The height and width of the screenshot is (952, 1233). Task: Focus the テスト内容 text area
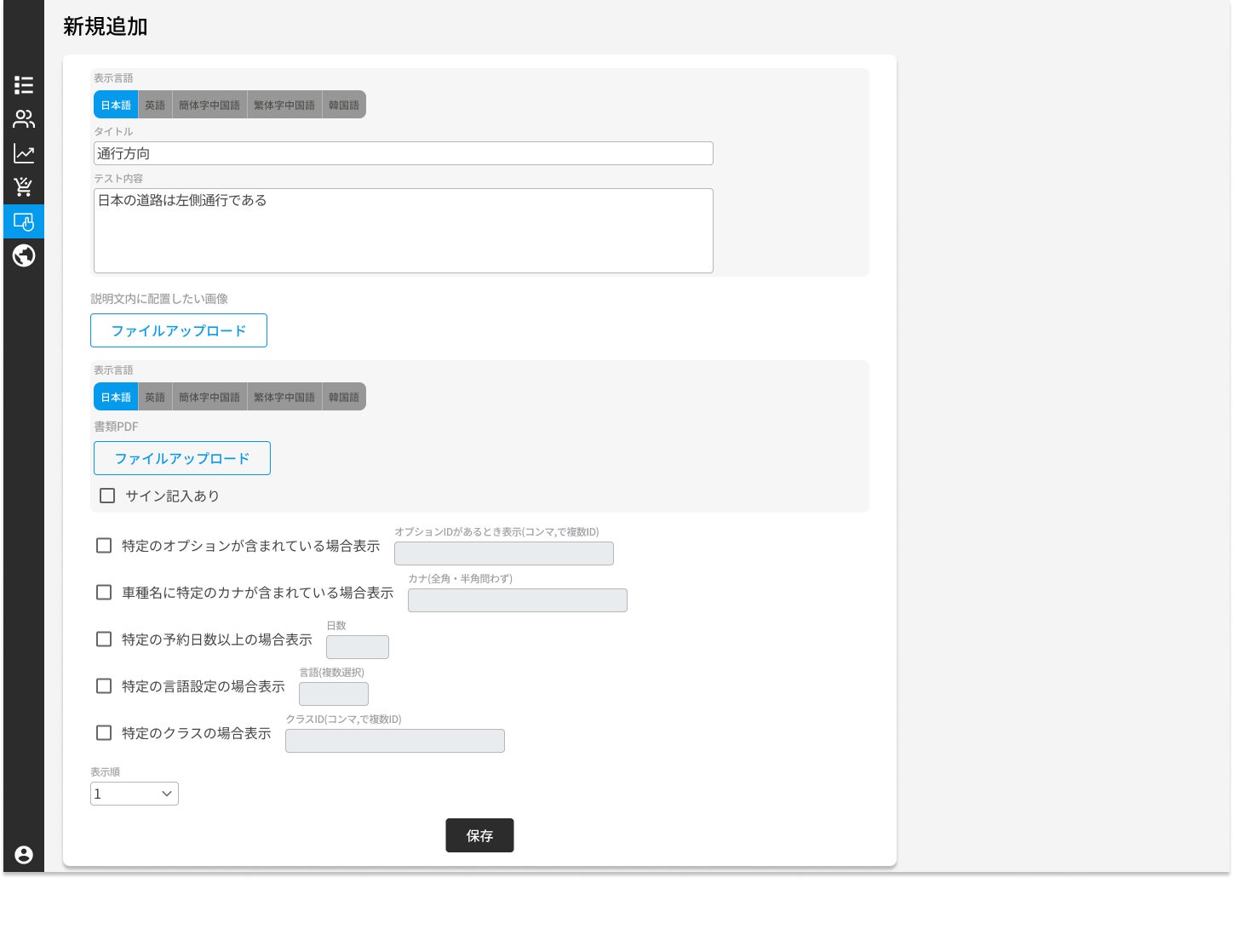tap(404, 231)
